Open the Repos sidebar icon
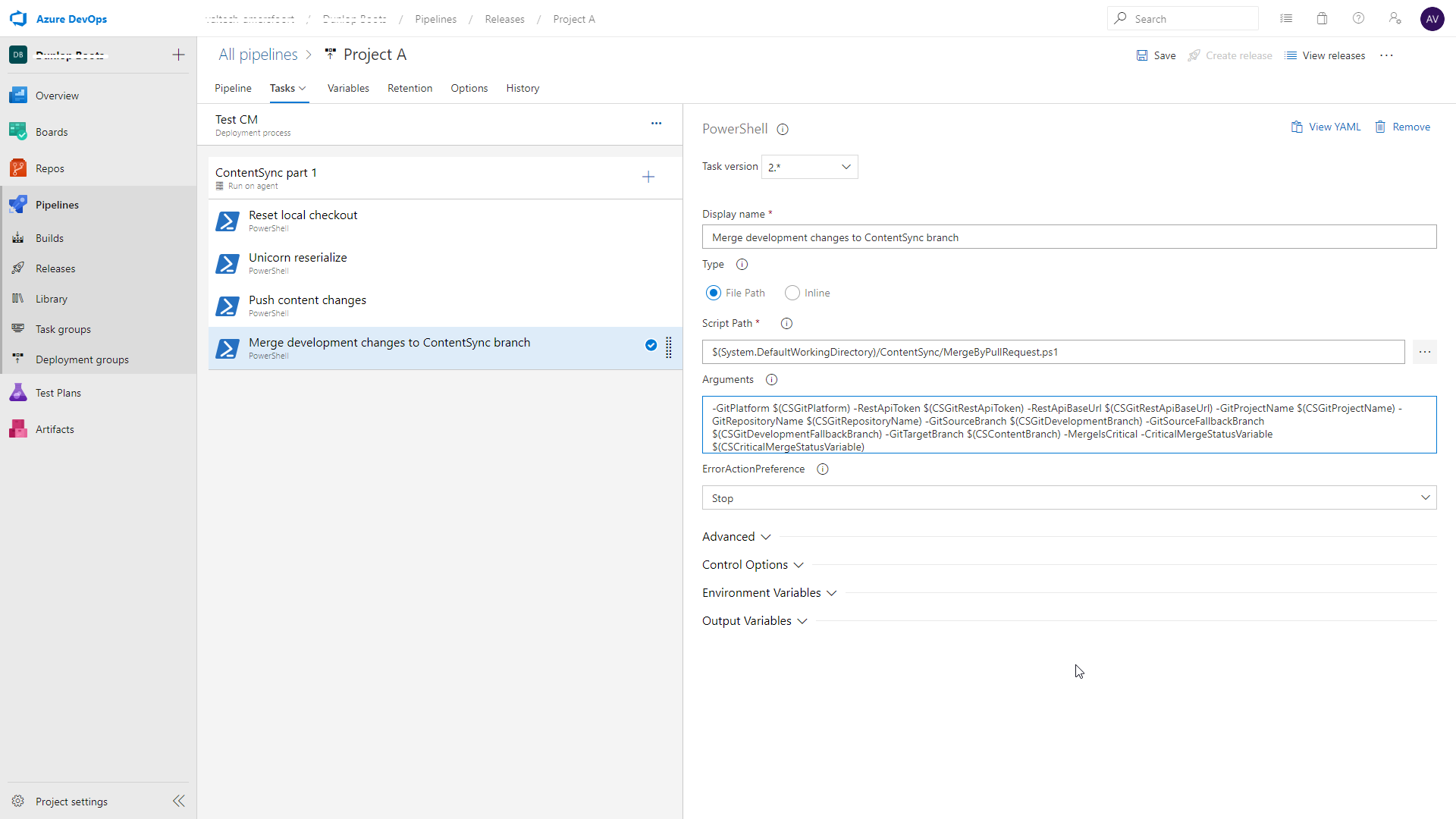 [x=18, y=168]
